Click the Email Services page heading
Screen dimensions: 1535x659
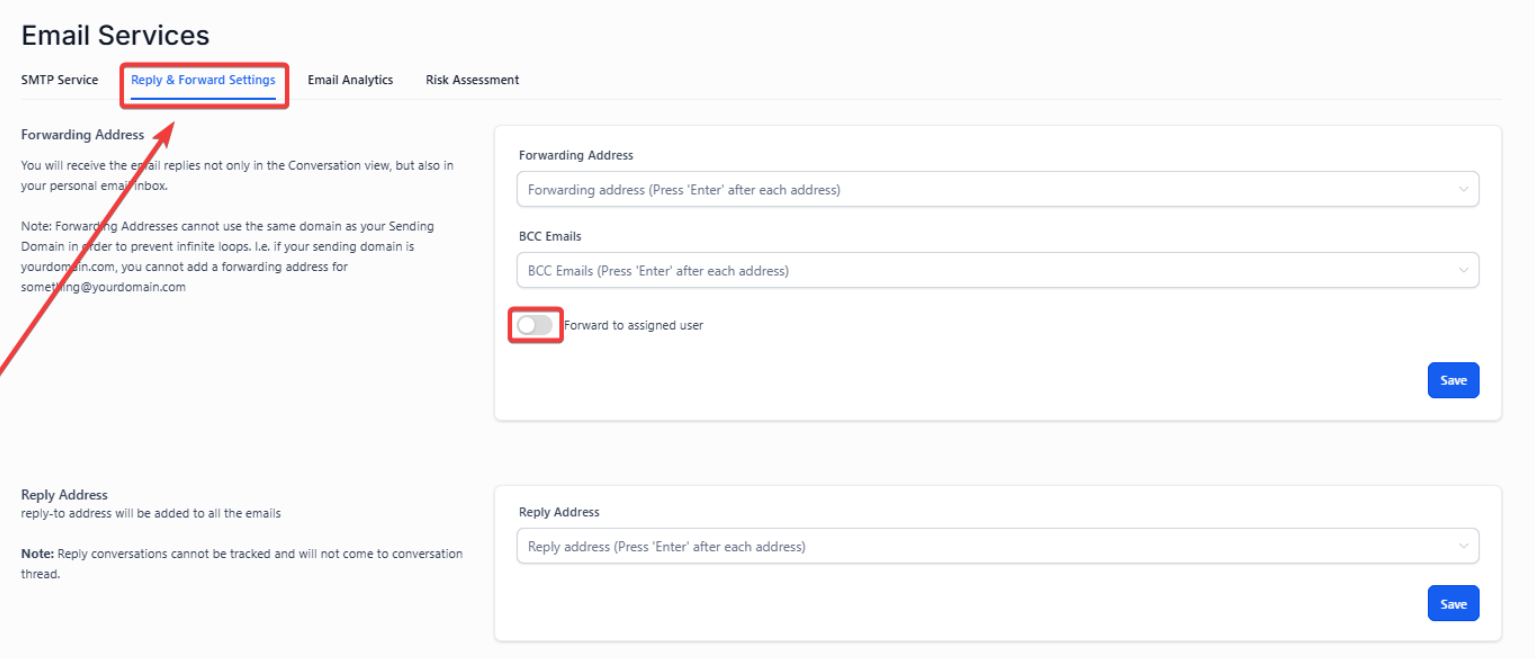(115, 36)
